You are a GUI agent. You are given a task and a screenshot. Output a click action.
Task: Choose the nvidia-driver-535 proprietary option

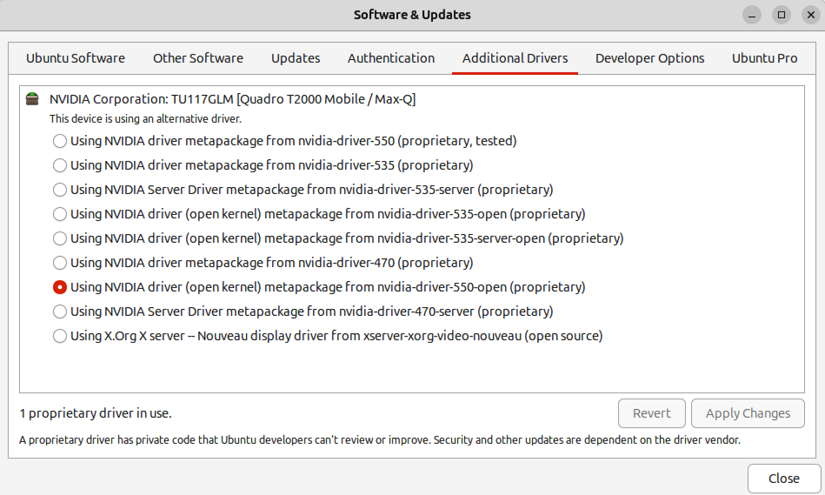[x=60, y=165]
